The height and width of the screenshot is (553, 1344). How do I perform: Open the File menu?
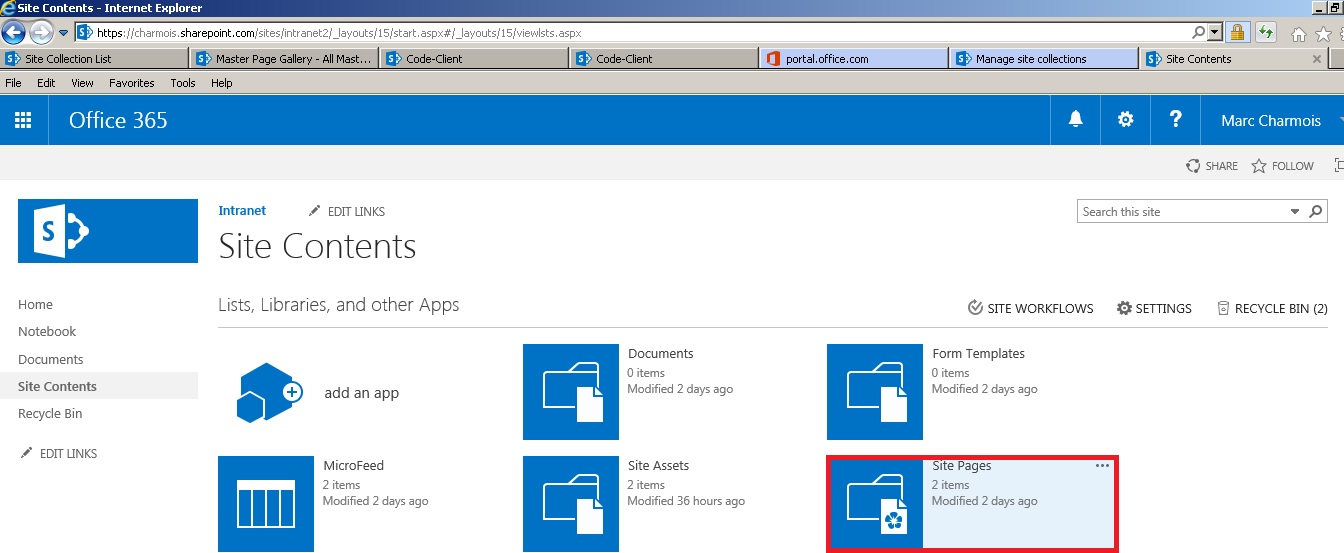point(13,83)
